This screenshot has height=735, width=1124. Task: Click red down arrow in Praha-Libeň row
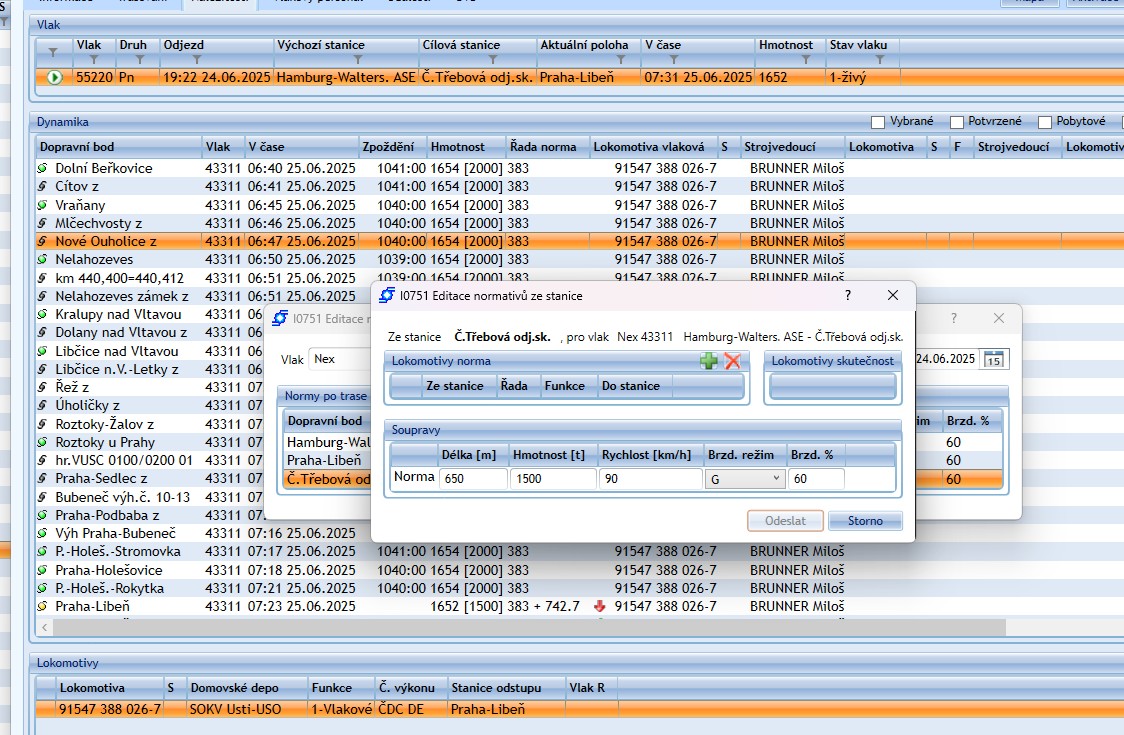tap(599, 606)
